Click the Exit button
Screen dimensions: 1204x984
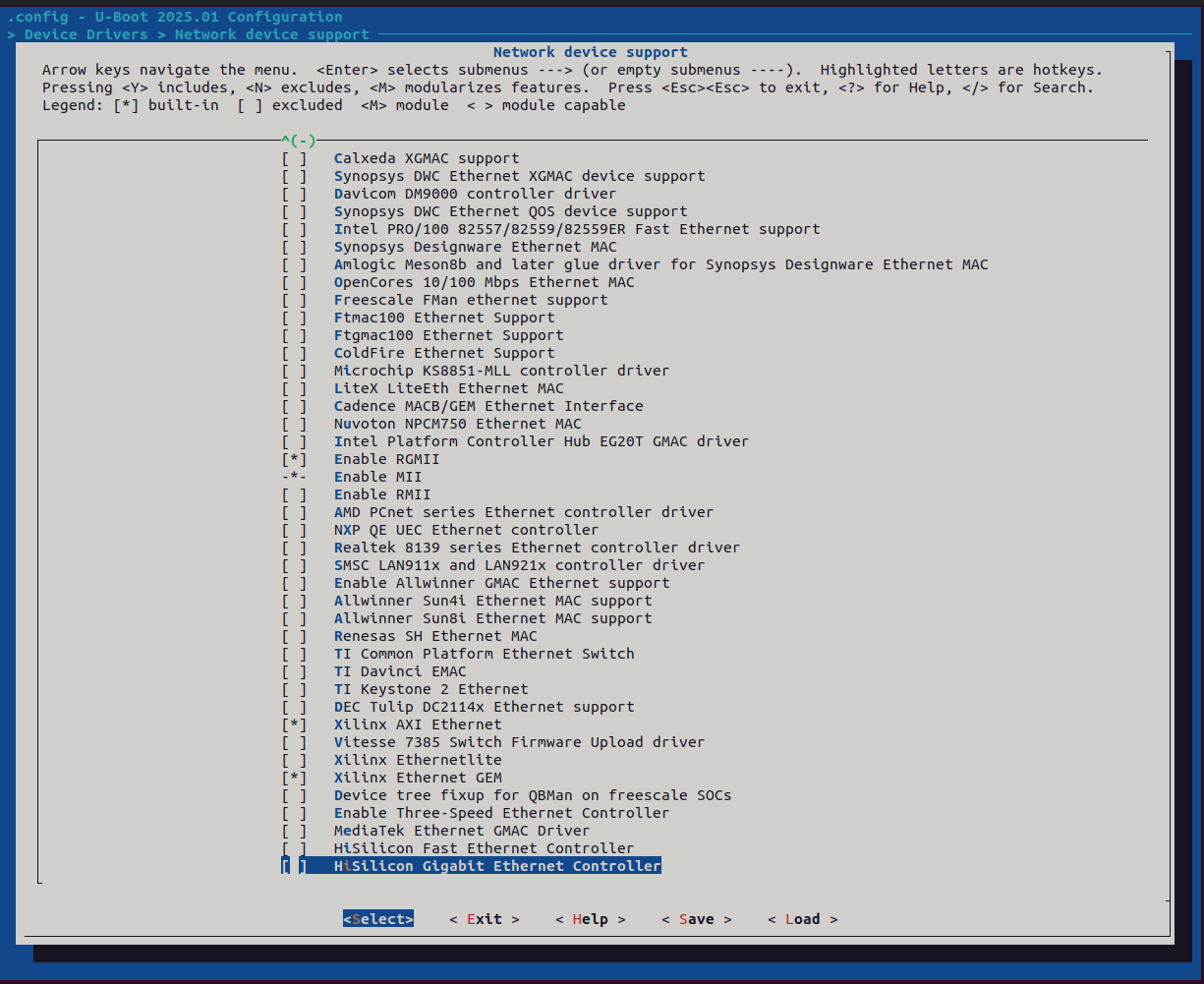[485, 919]
